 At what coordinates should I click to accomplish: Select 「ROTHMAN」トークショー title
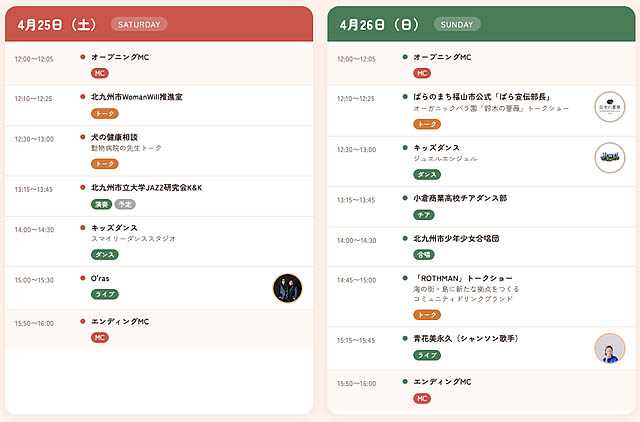(463, 278)
